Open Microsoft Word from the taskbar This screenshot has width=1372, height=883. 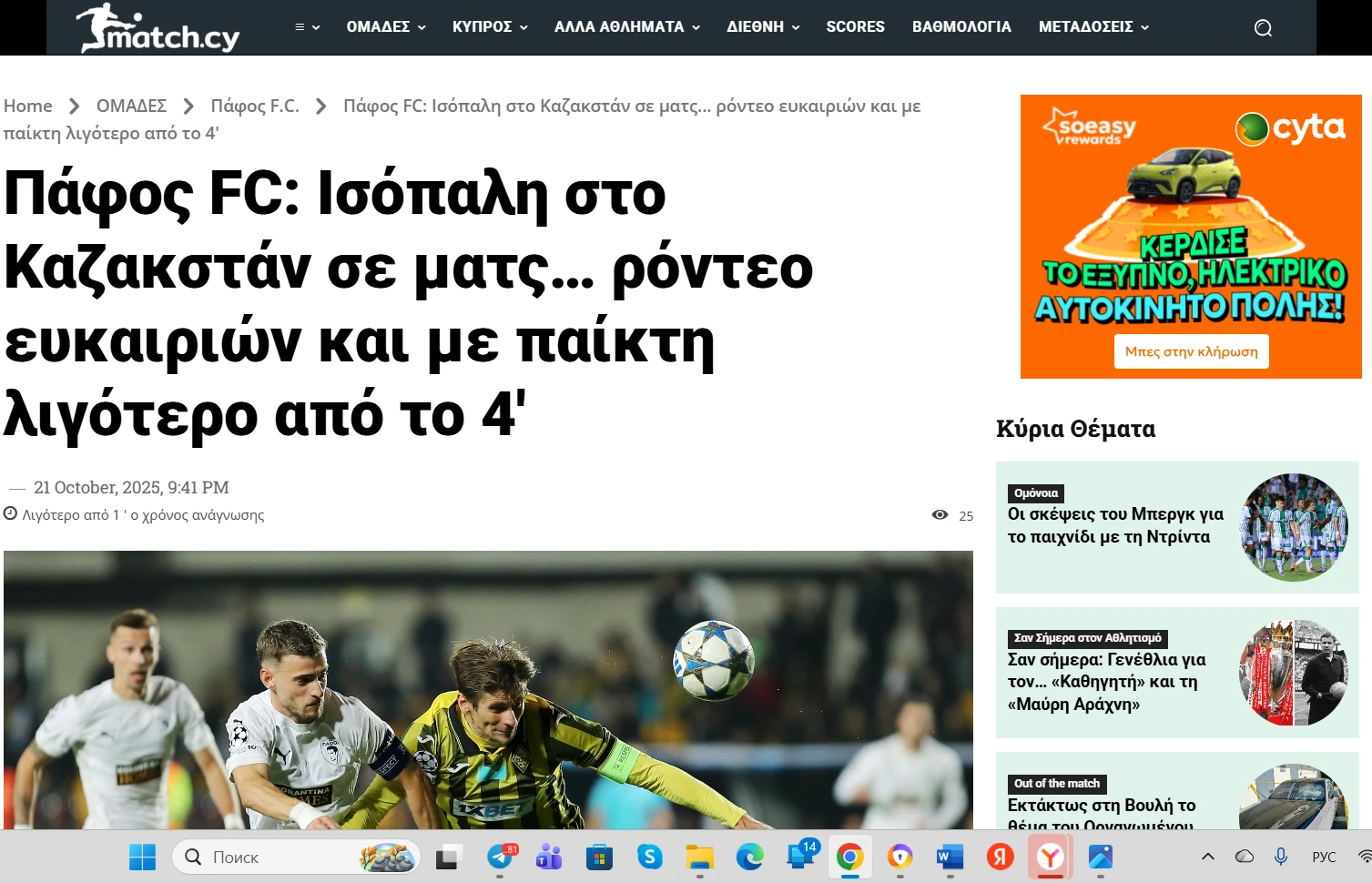coord(950,857)
